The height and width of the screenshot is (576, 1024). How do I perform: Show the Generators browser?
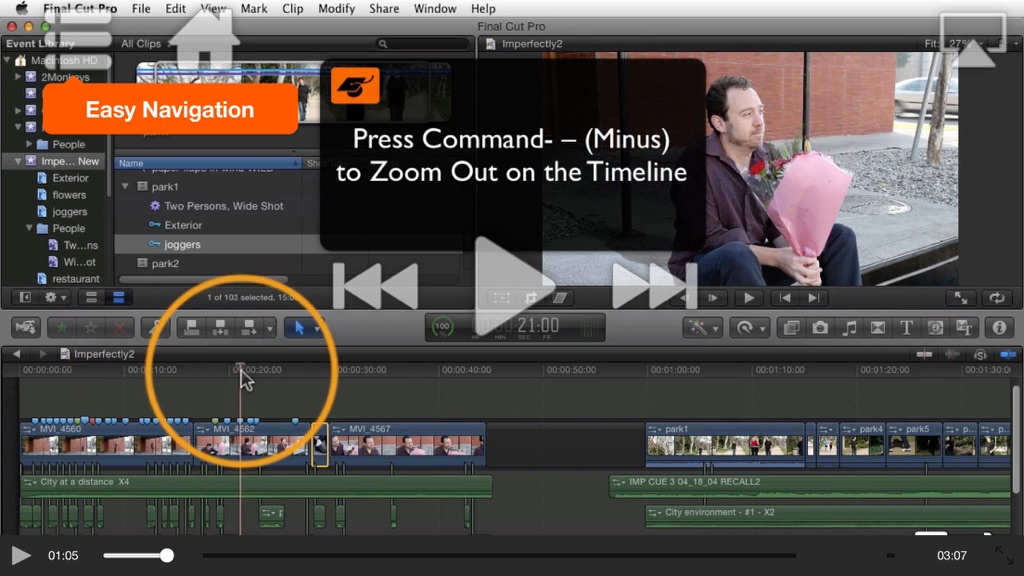pos(935,327)
